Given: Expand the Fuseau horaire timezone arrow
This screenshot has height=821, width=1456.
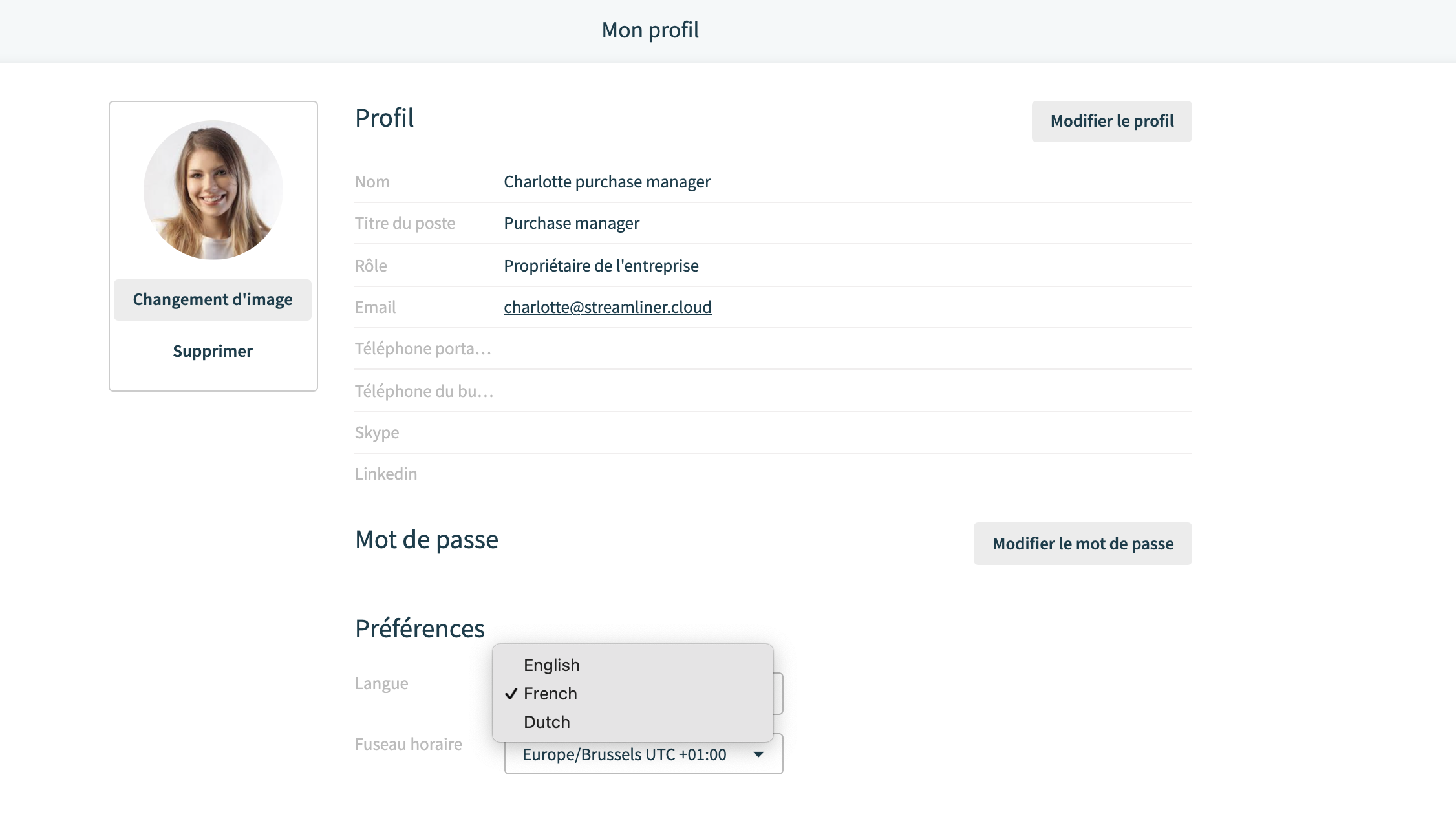Looking at the screenshot, I should pos(758,754).
